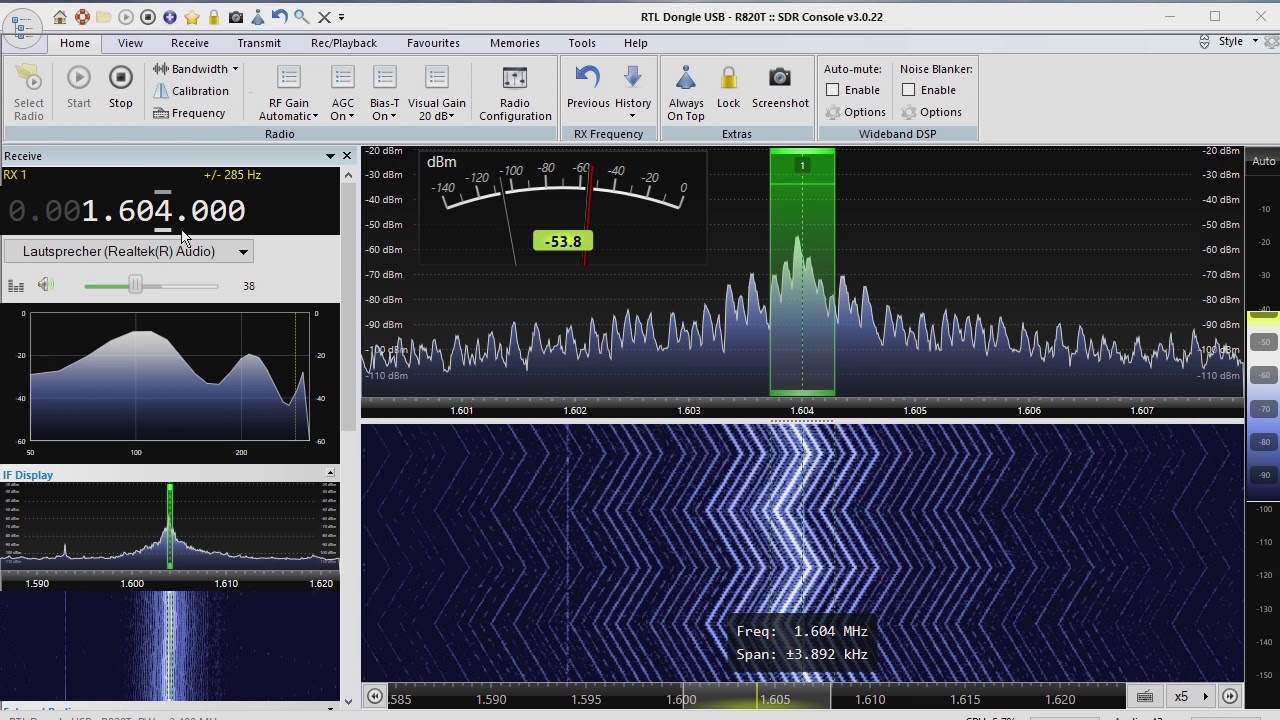This screenshot has width=1280, height=720.
Task: Click the X icon in quick access toolbar
Action: point(324,17)
